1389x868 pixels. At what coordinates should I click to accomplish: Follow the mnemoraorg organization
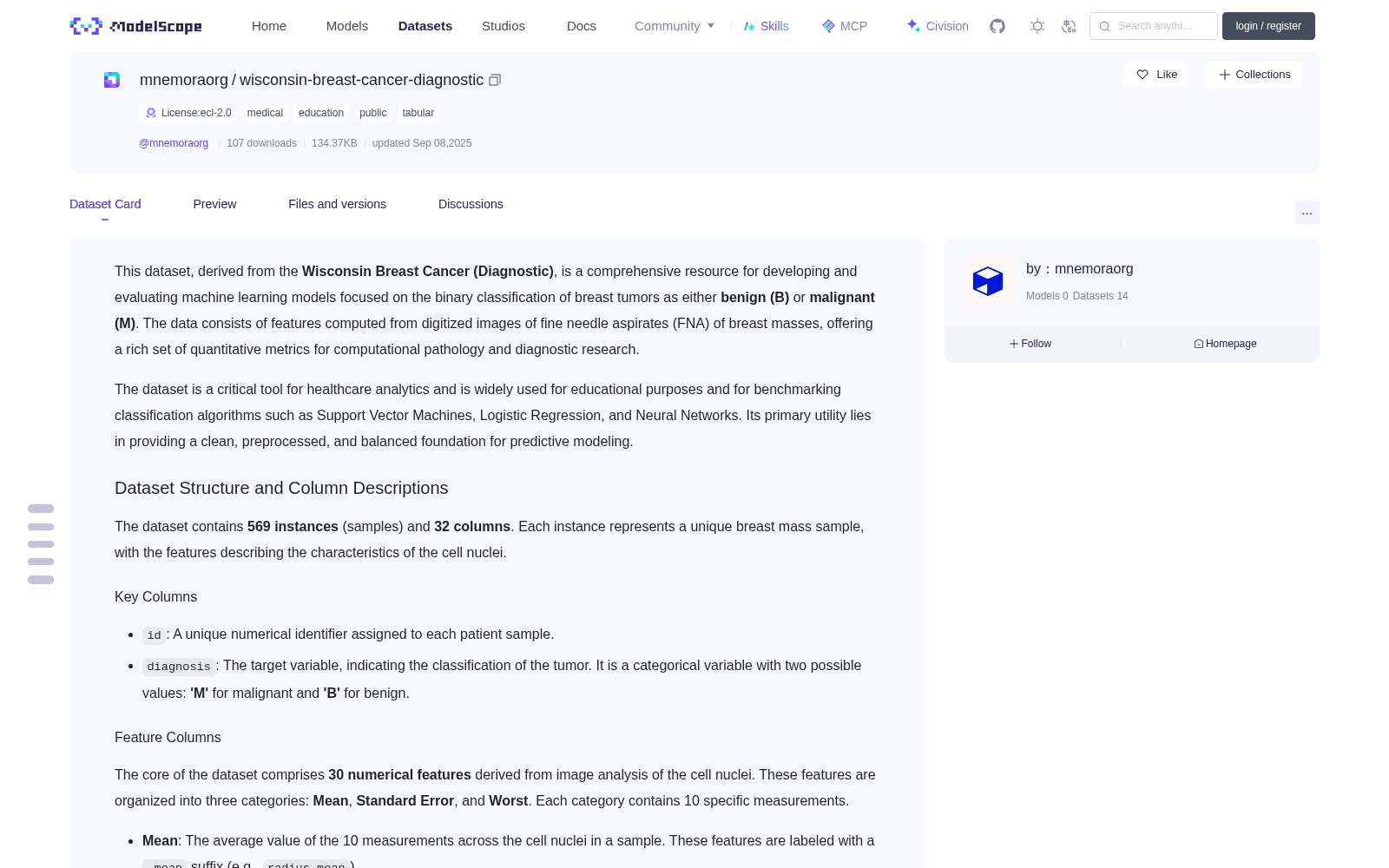(x=1030, y=344)
